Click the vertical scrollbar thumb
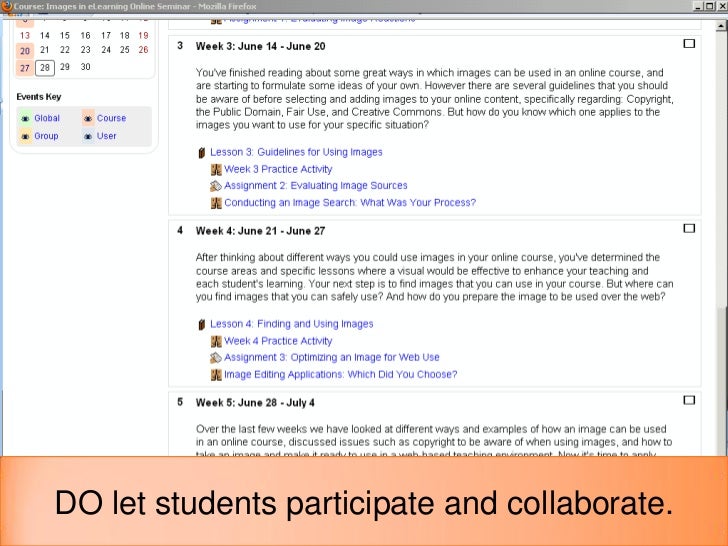This screenshot has height=546, width=728. pos(722,380)
